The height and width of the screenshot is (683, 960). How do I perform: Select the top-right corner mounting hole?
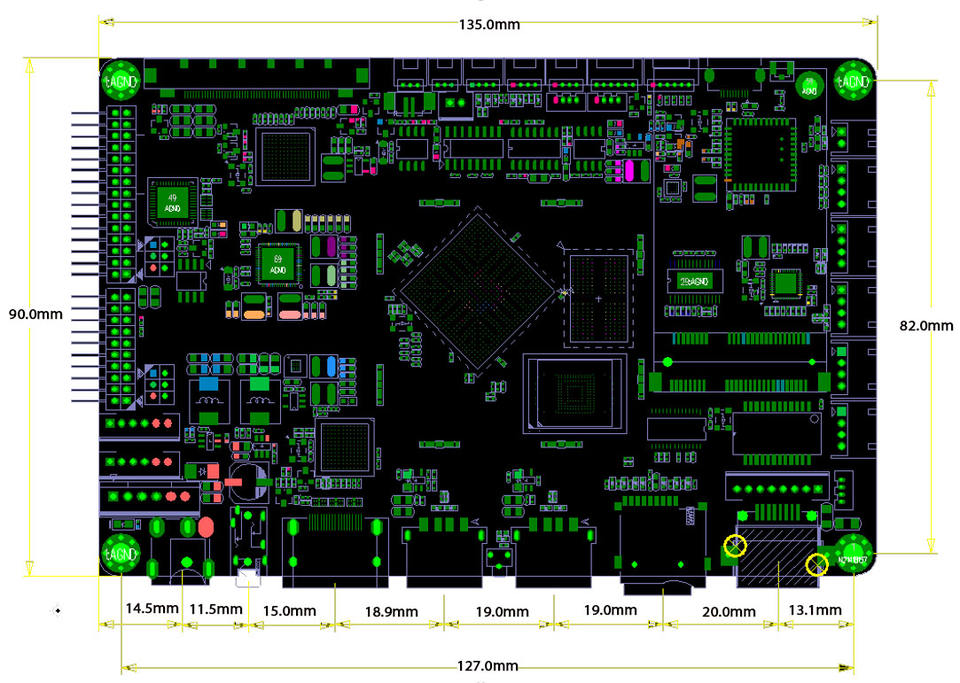click(854, 78)
